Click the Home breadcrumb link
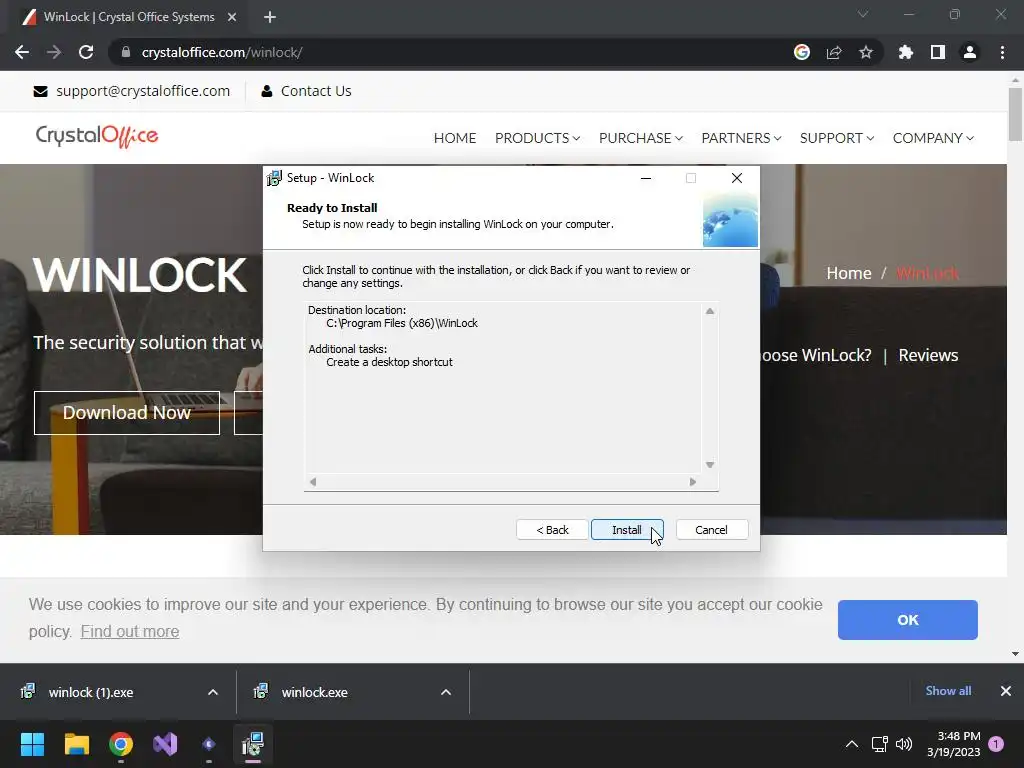Screen dimensions: 1024x768 [848, 273]
